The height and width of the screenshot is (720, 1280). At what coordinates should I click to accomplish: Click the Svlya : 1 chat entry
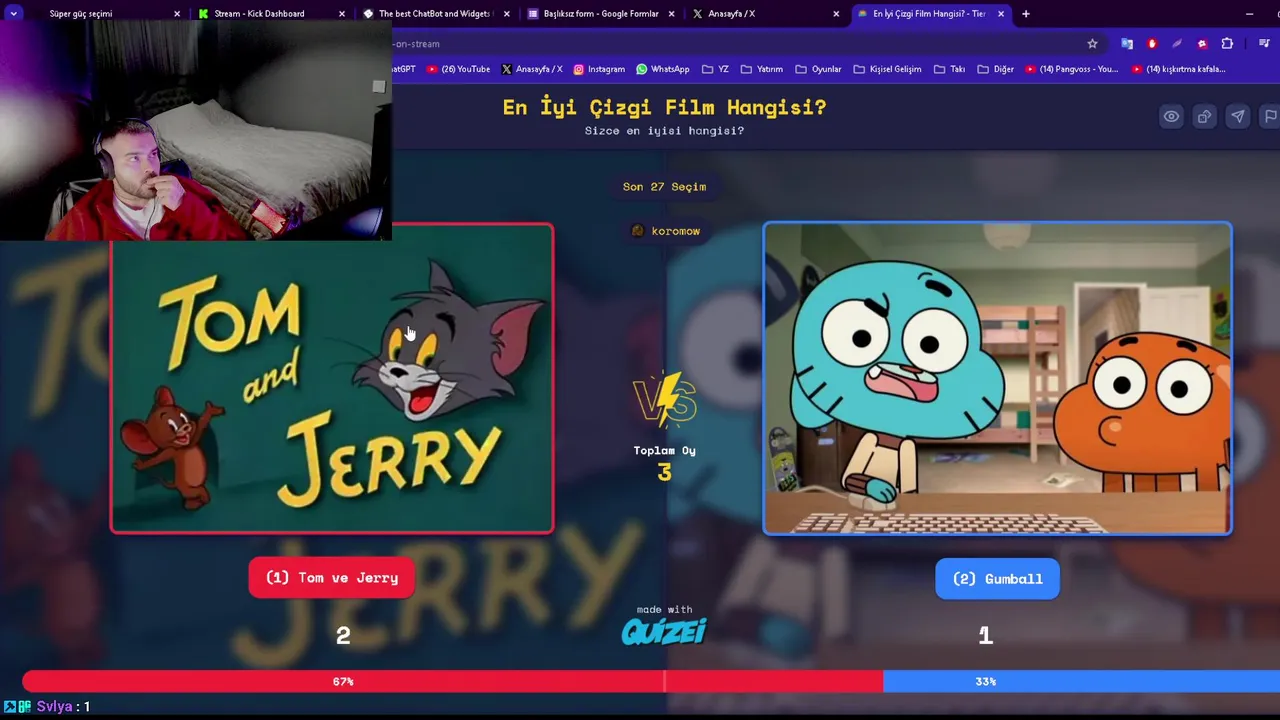[47, 707]
